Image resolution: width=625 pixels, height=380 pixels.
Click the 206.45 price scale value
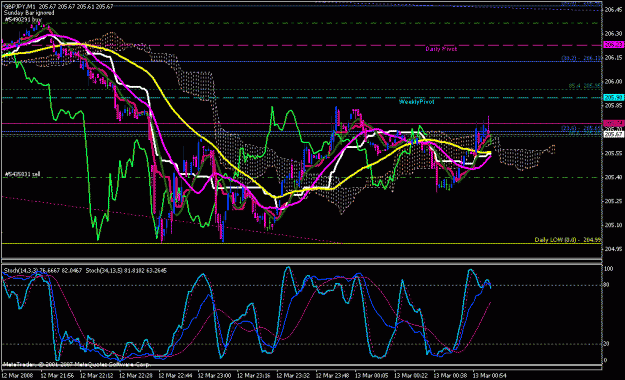(613, 10)
